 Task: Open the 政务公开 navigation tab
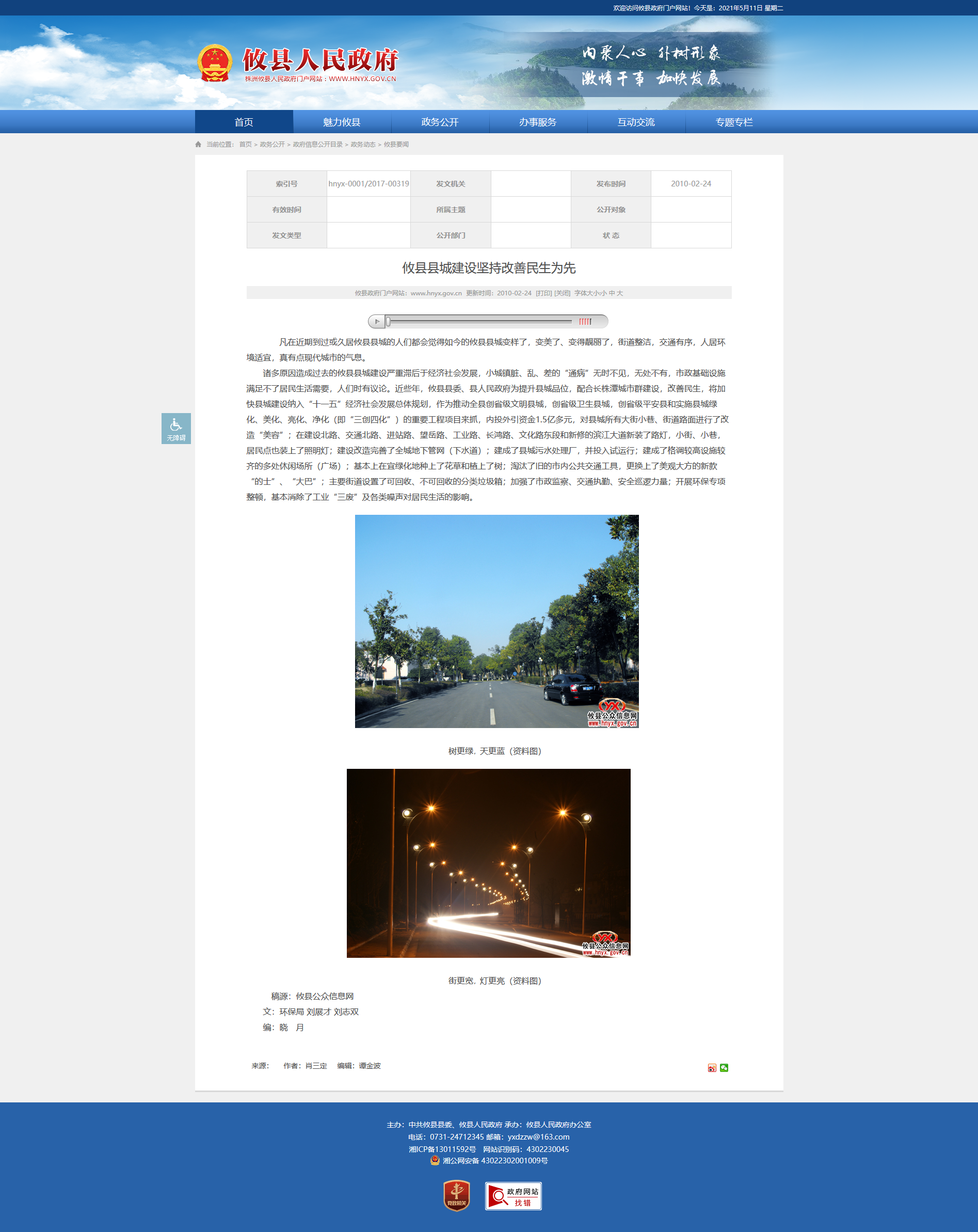point(440,122)
